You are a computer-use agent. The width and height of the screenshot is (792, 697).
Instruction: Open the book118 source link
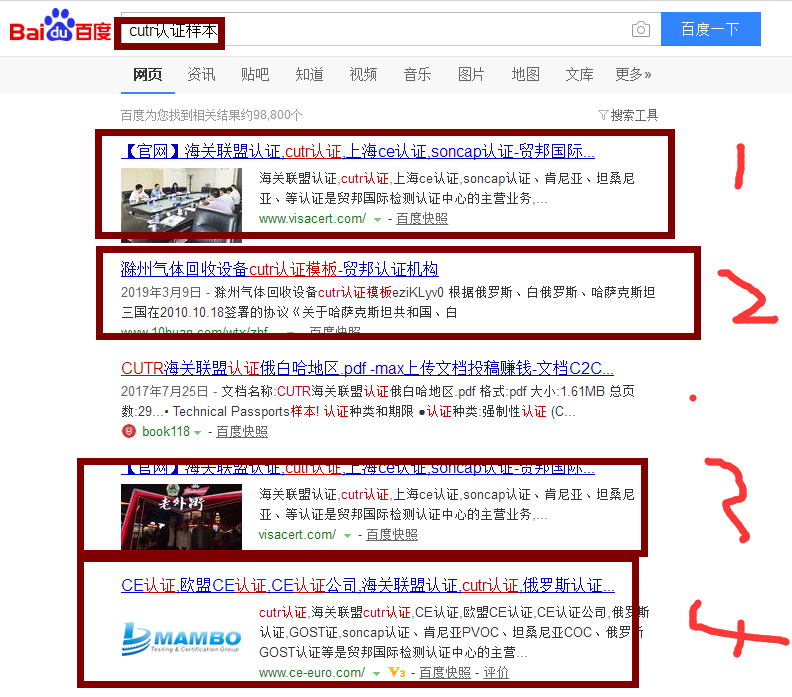coord(166,432)
